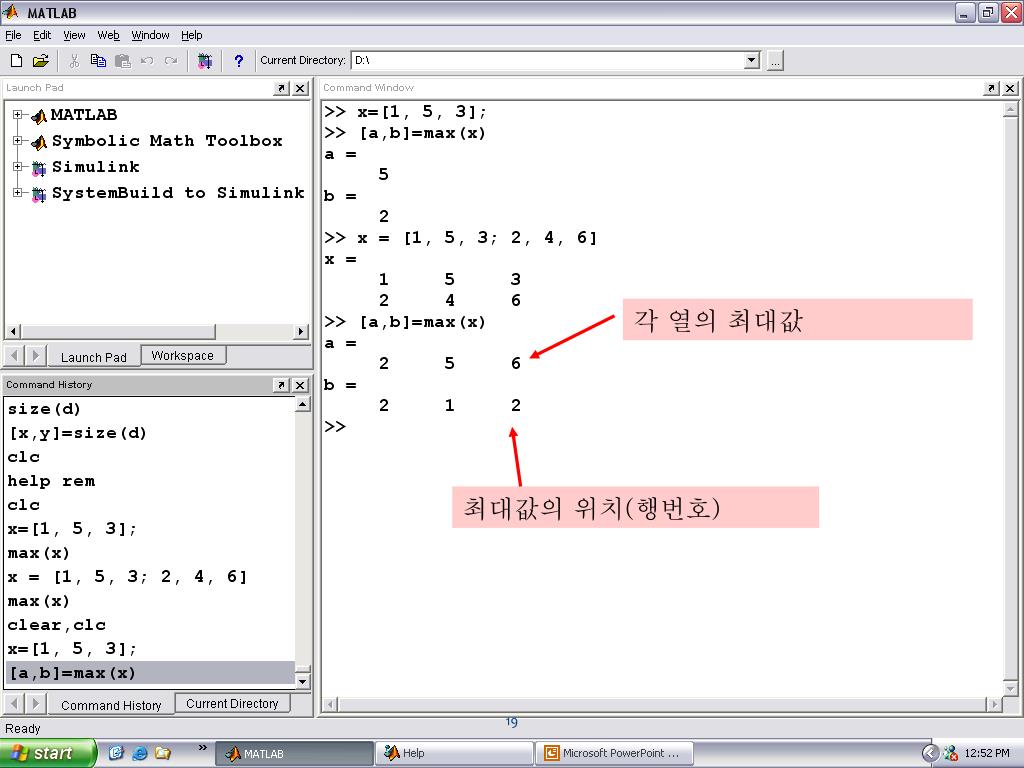The image size is (1024, 768).
Task: Select Symbolic Math Toolbox in Launch Pad
Action: point(167,141)
